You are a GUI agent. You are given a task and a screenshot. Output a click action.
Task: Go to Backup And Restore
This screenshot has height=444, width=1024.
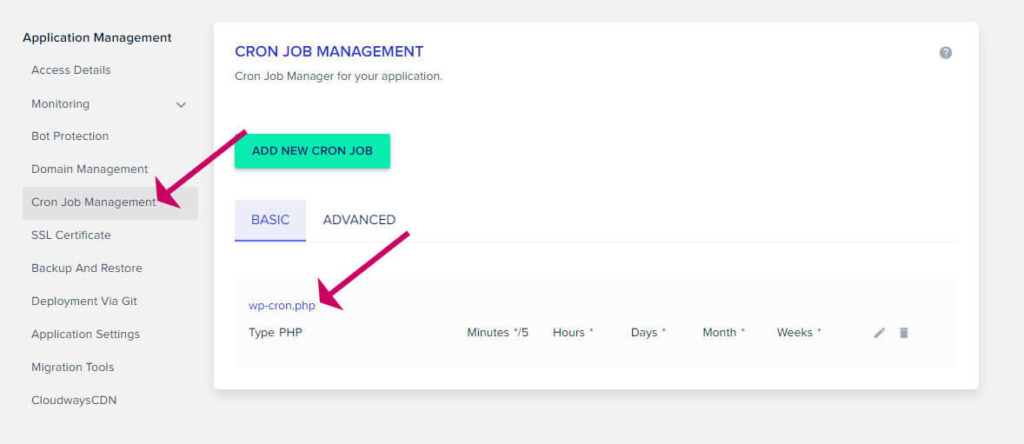[87, 268]
